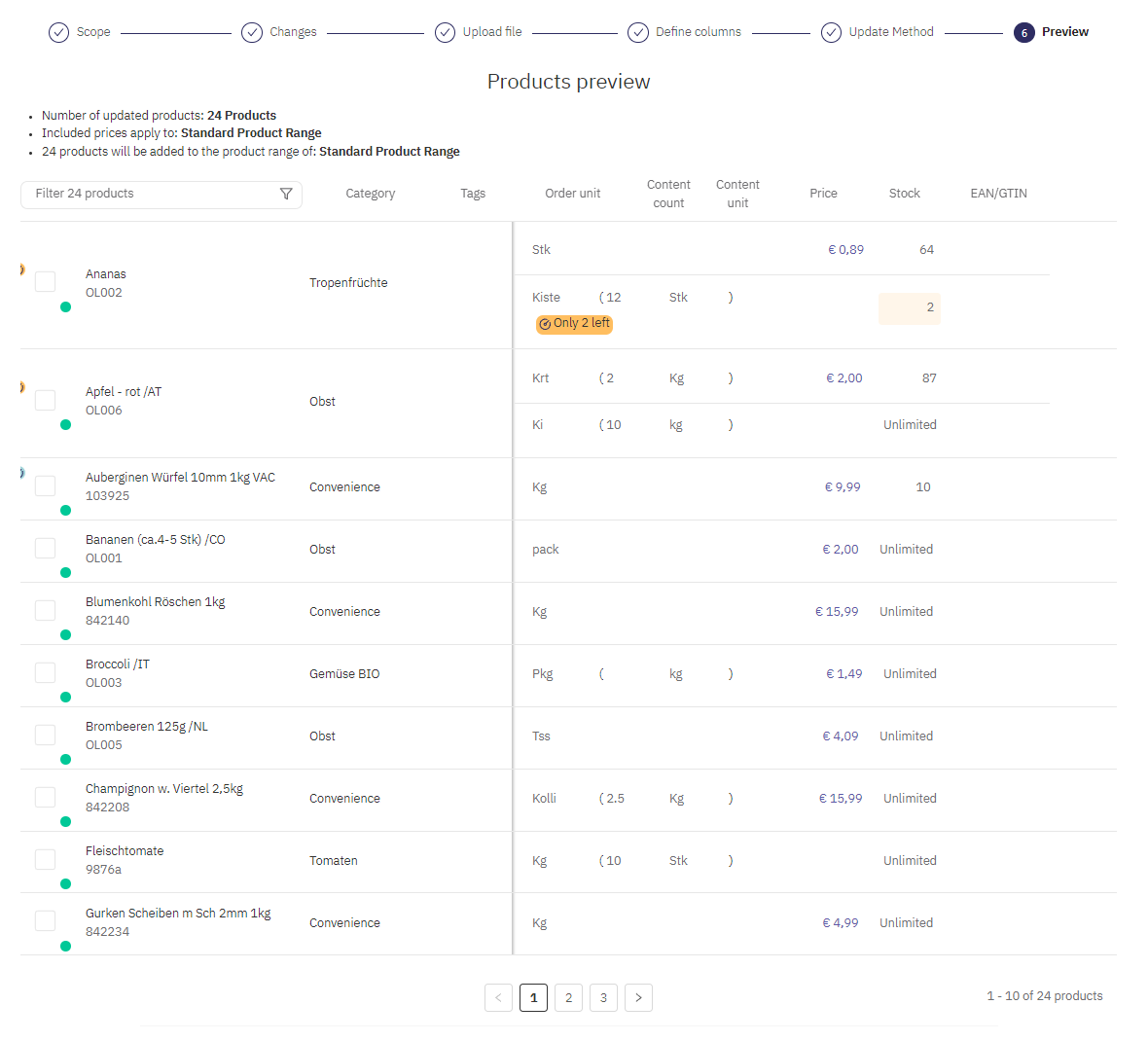Click the green status dot for Ananas
The width and height of the screenshot is (1148, 1041).
pyautogui.click(x=65, y=307)
